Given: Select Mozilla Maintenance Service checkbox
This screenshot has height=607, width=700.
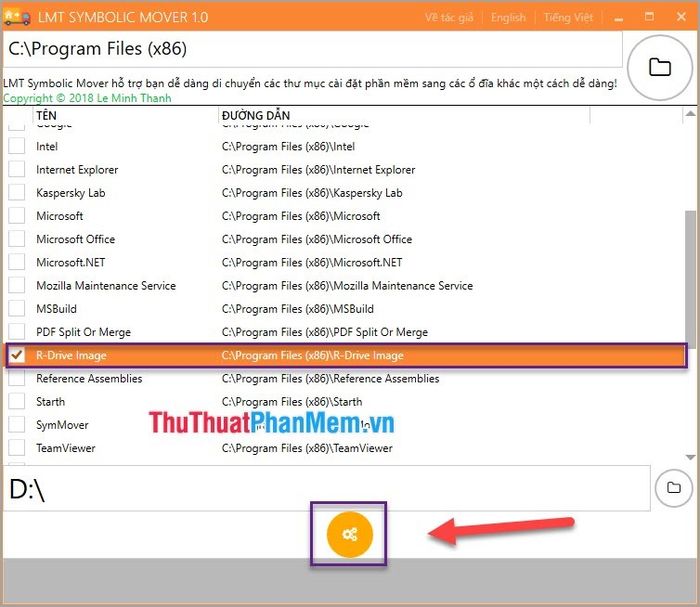Looking at the screenshot, I should coord(17,285).
